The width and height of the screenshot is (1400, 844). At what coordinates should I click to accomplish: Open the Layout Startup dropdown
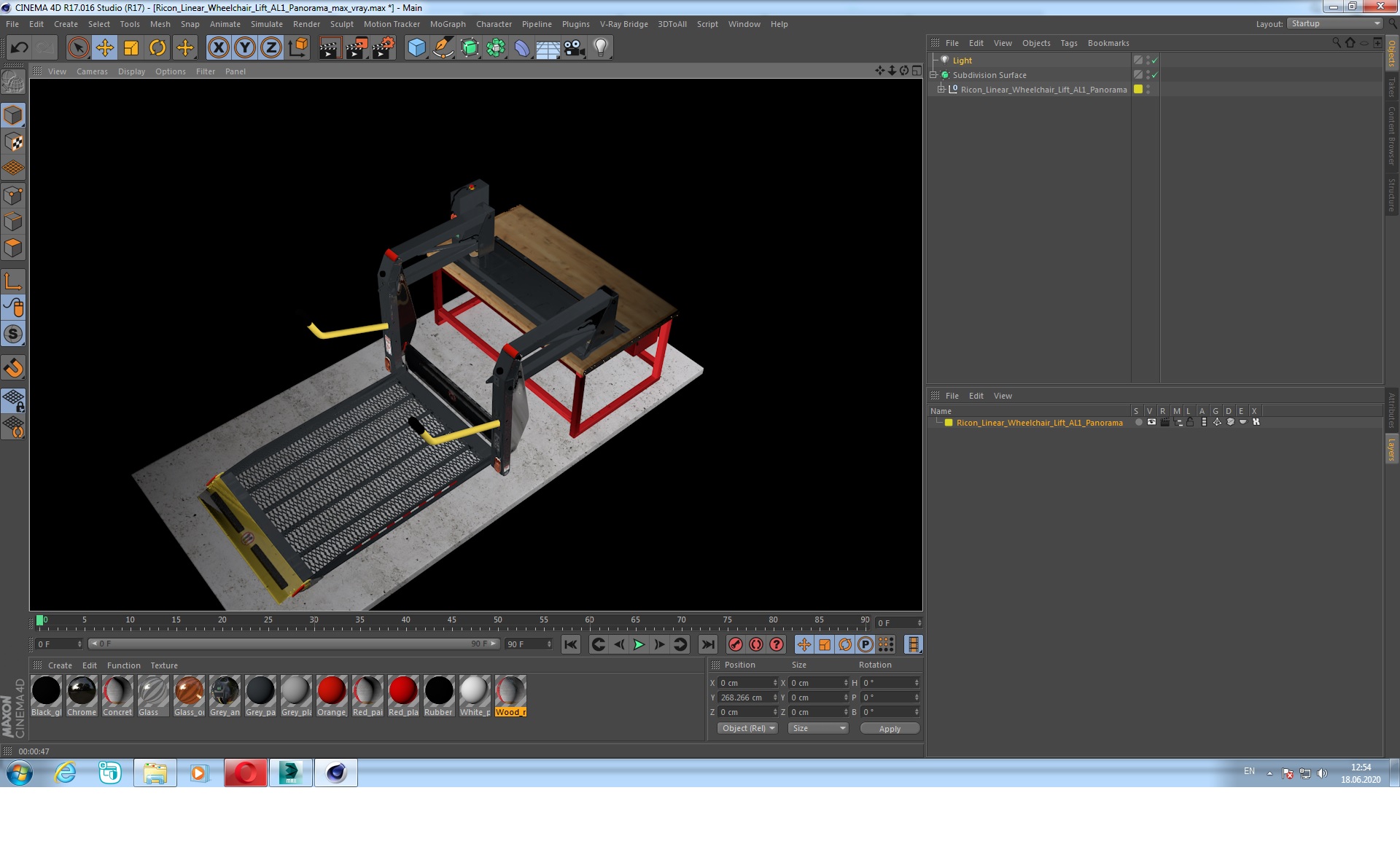coord(1335,24)
